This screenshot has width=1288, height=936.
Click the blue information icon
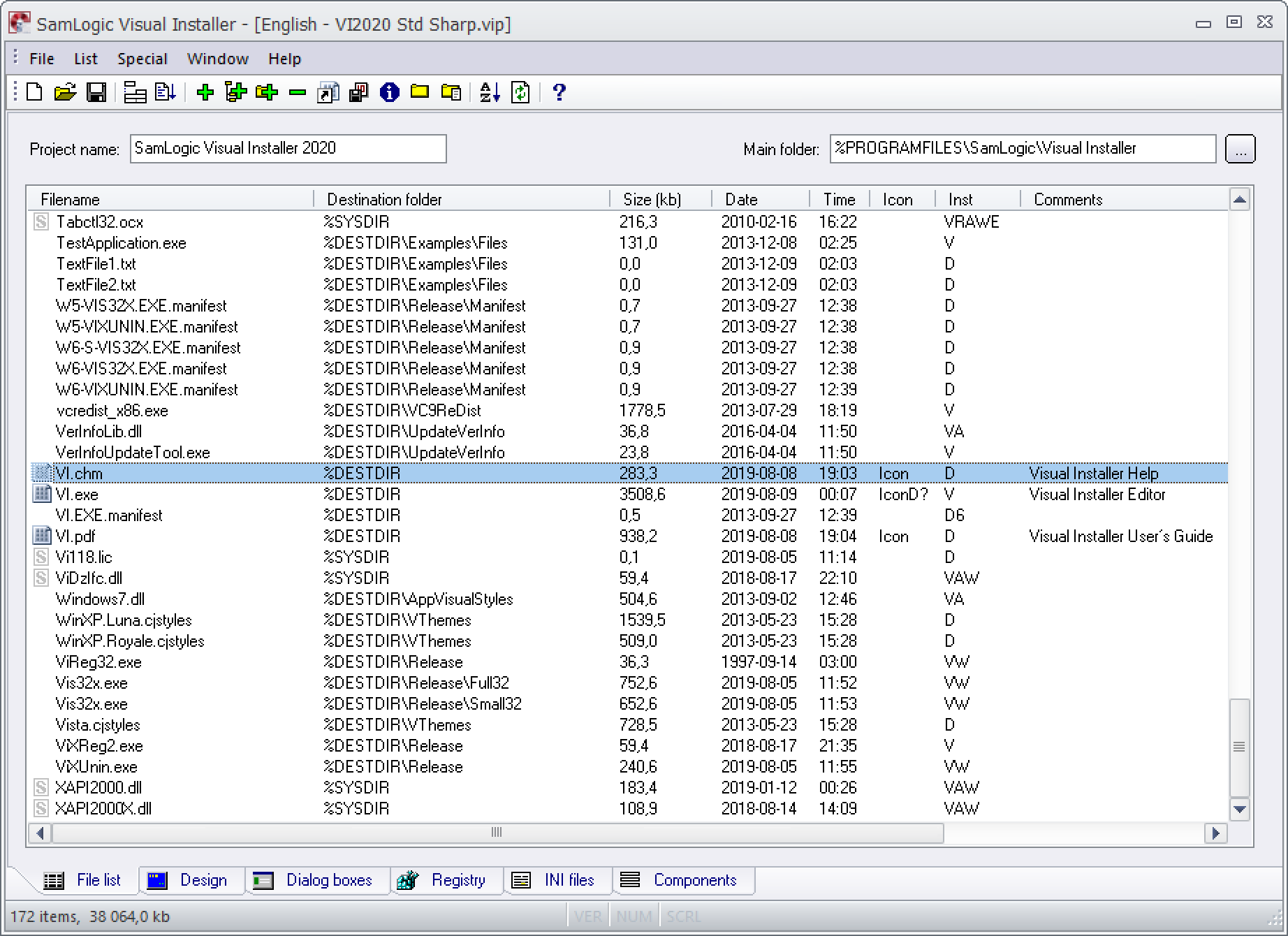390,92
